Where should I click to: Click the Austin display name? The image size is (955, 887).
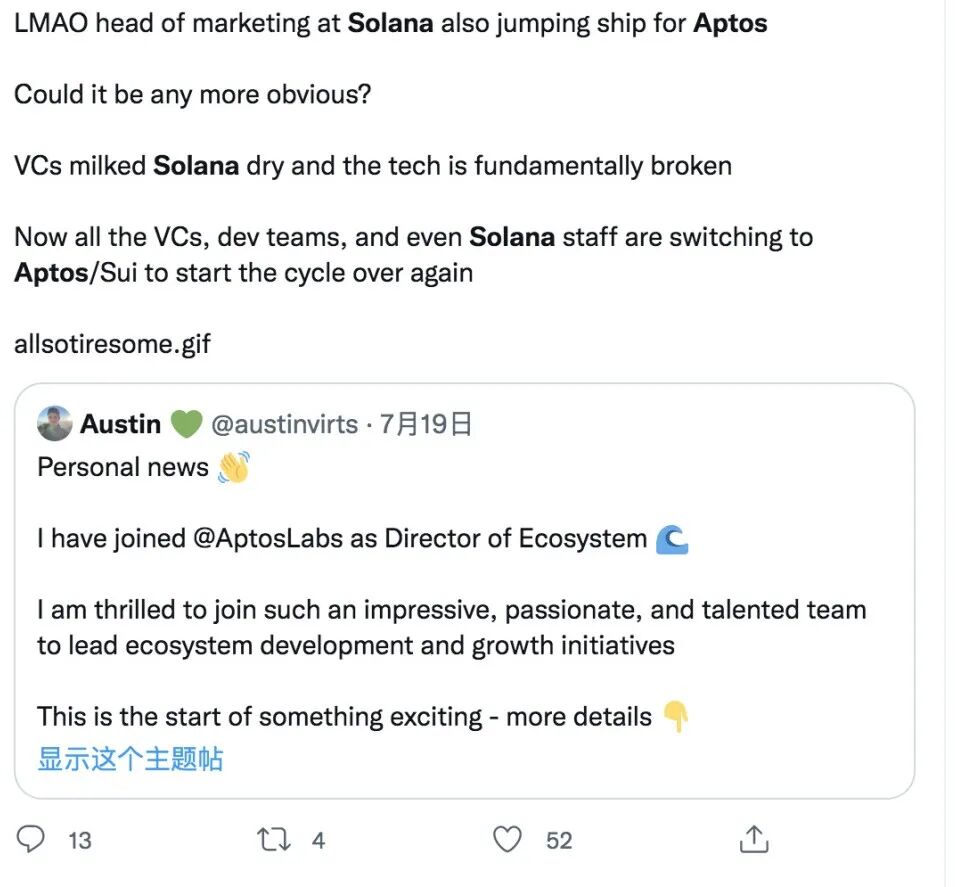120,425
